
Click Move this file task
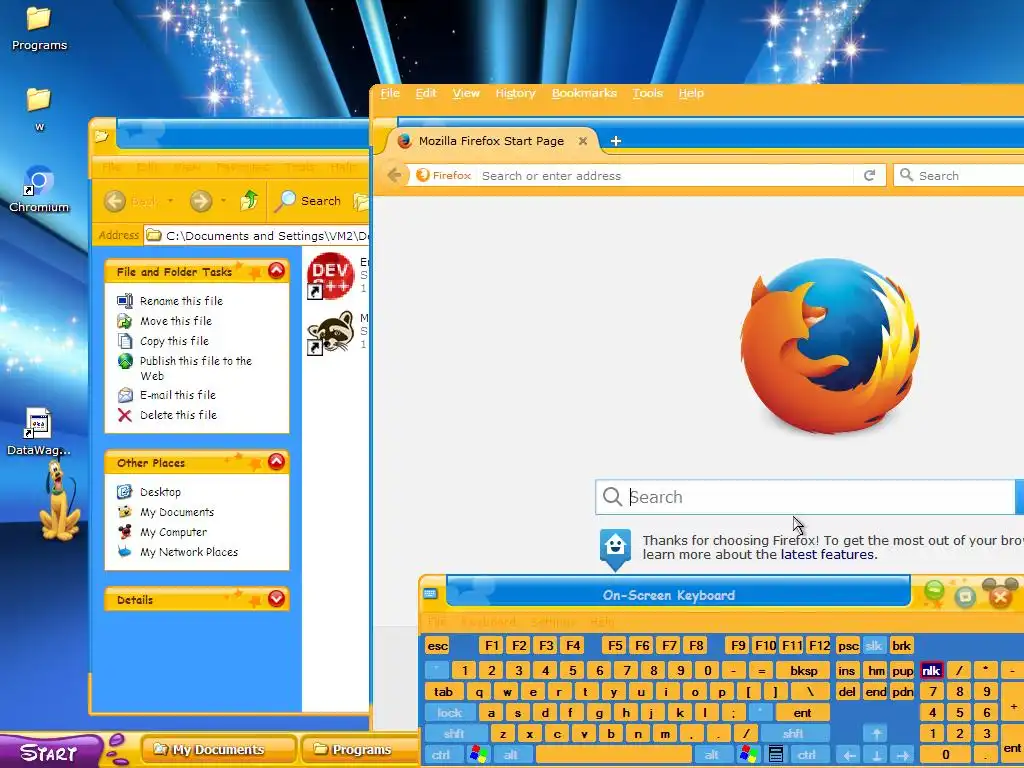coord(176,321)
